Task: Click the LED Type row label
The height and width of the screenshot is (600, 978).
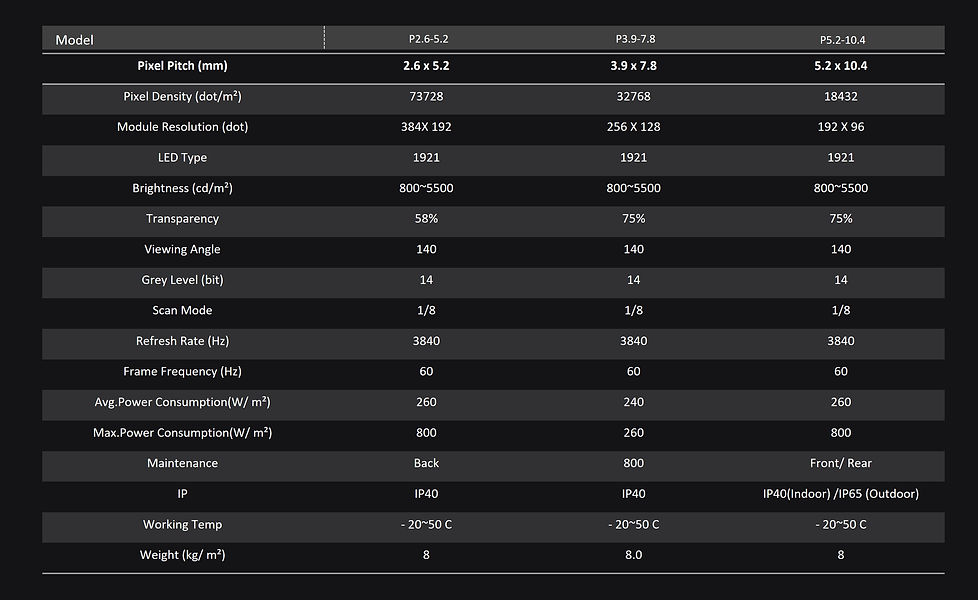Action: point(182,158)
